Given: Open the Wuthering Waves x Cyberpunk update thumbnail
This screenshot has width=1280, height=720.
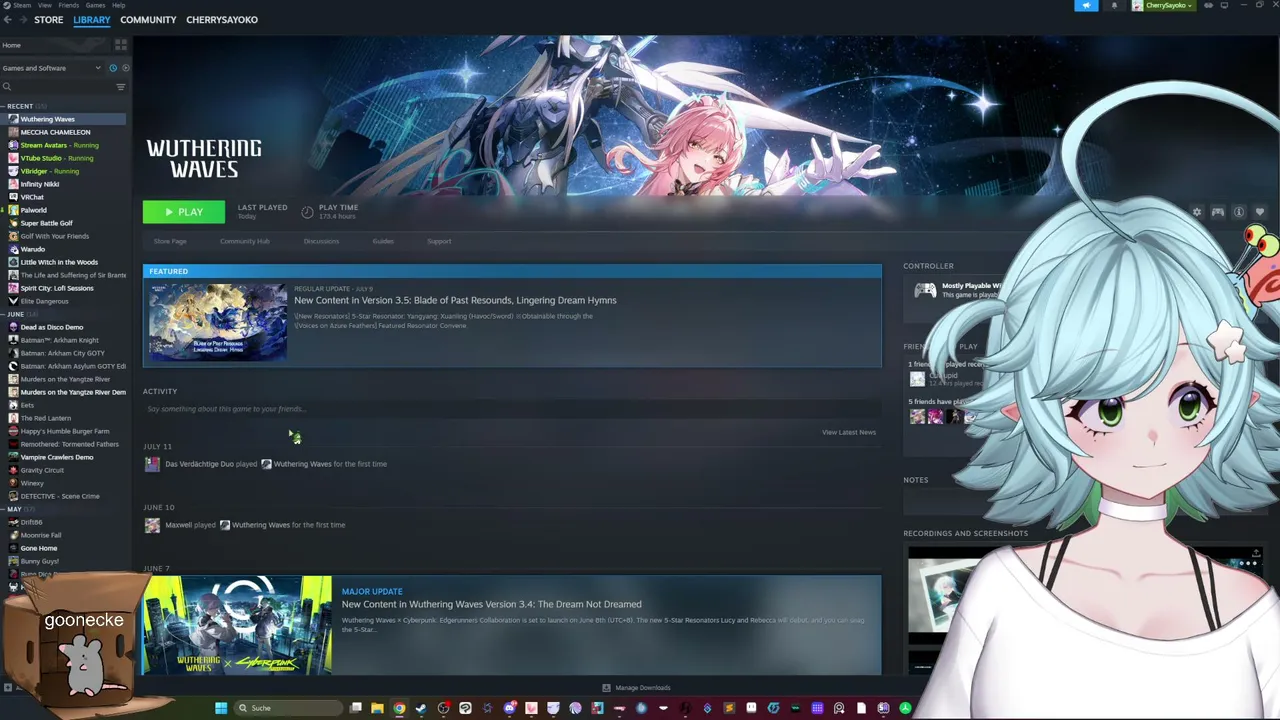Looking at the screenshot, I should 237,626.
